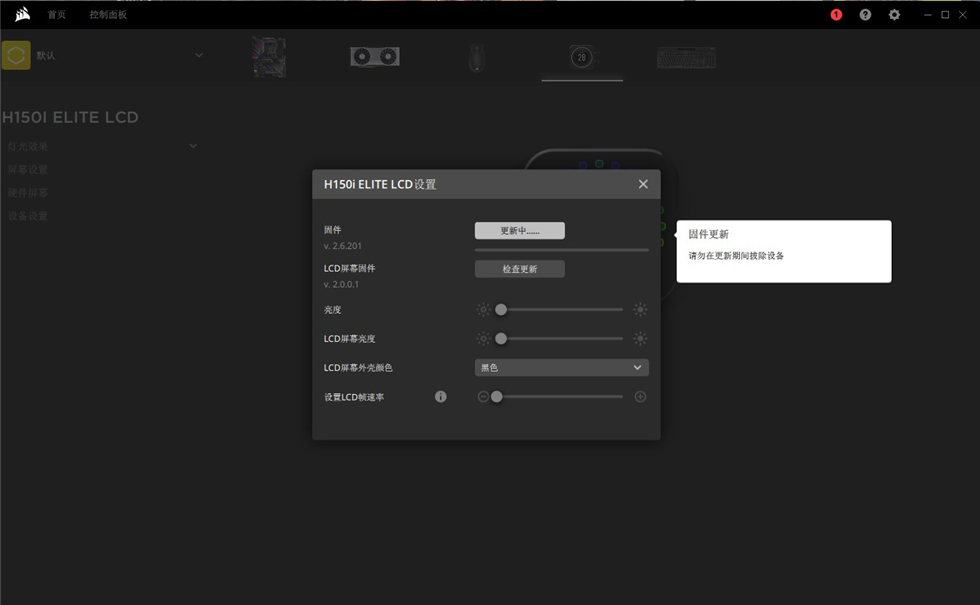Click the 检查更新 button for LCD firmware
980x605 pixels.
point(519,269)
